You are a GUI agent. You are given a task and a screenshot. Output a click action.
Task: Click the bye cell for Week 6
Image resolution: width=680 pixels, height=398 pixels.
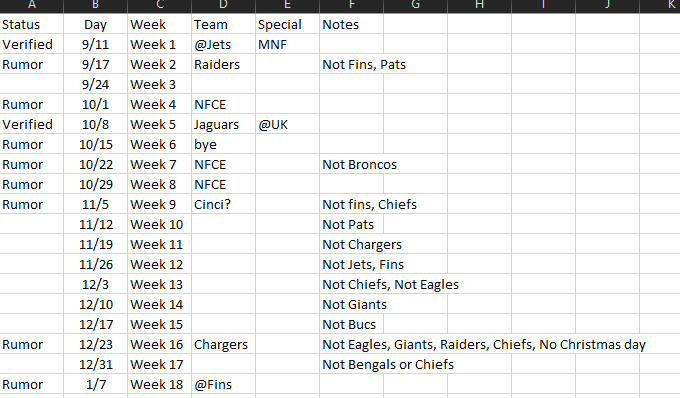(223, 144)
